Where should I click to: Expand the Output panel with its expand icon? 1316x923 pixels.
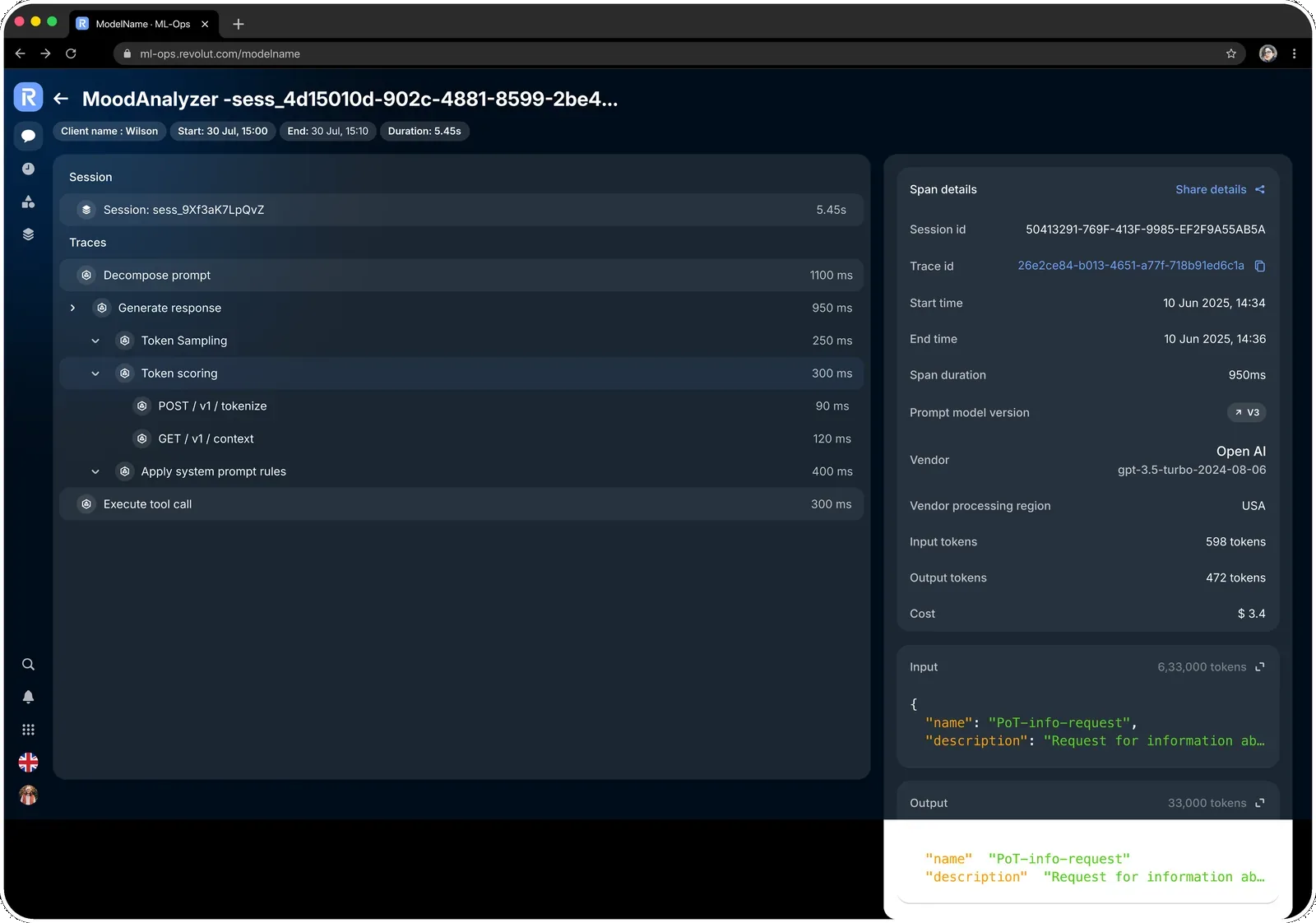[1259, 803]
